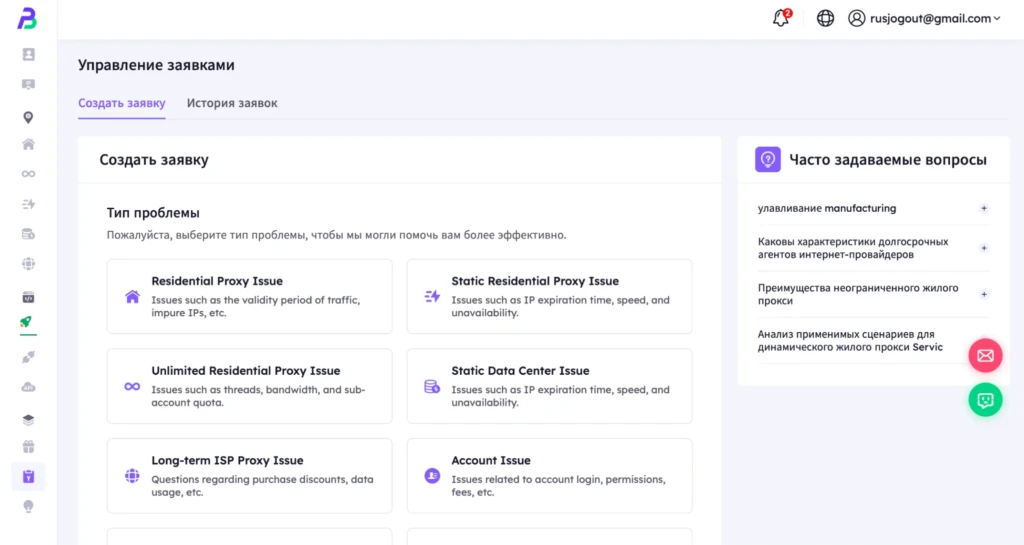Select the gray globe icon in sidebar
1024x545 pixels.
click(28, 264)
